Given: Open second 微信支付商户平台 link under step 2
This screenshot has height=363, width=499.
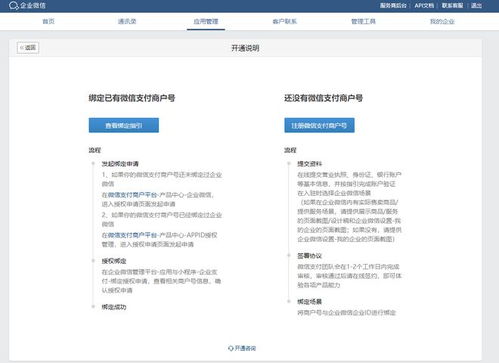Looking at the screenshot, I should tap(132, 235).
